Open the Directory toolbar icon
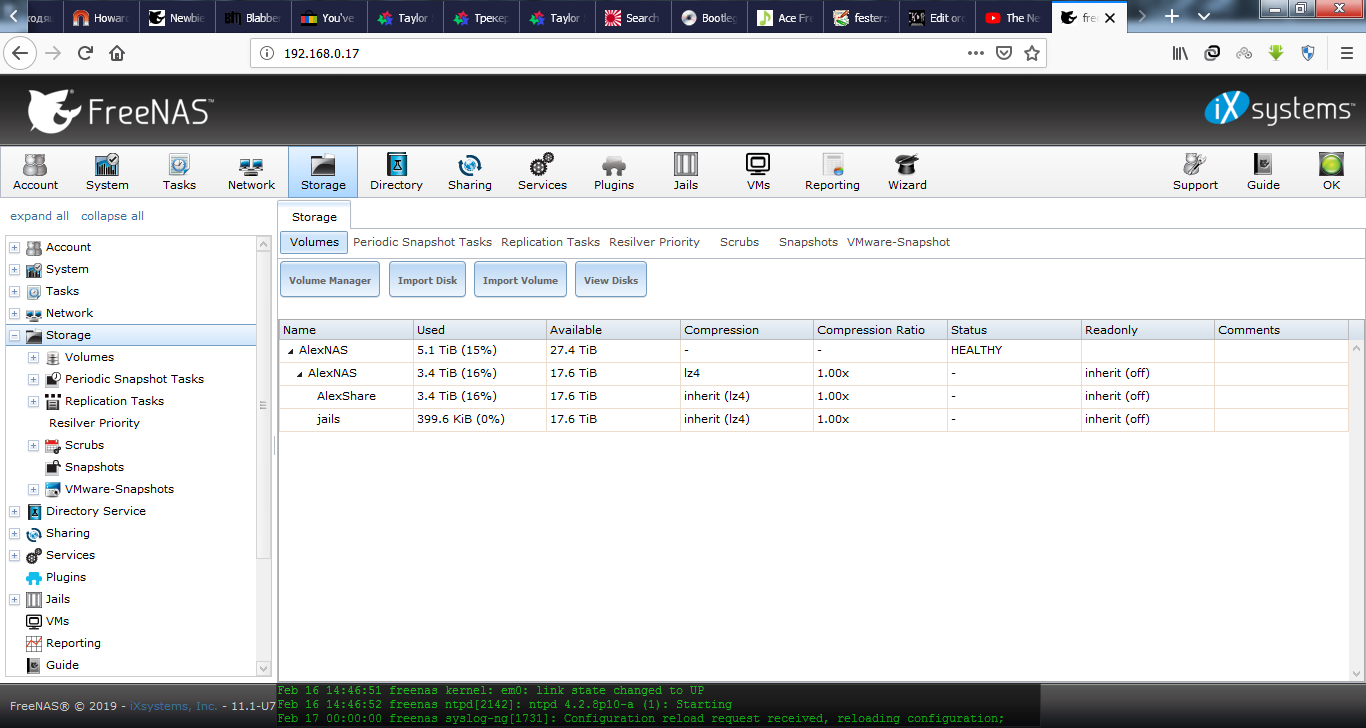1366x728 pixels. pos(396,171)
